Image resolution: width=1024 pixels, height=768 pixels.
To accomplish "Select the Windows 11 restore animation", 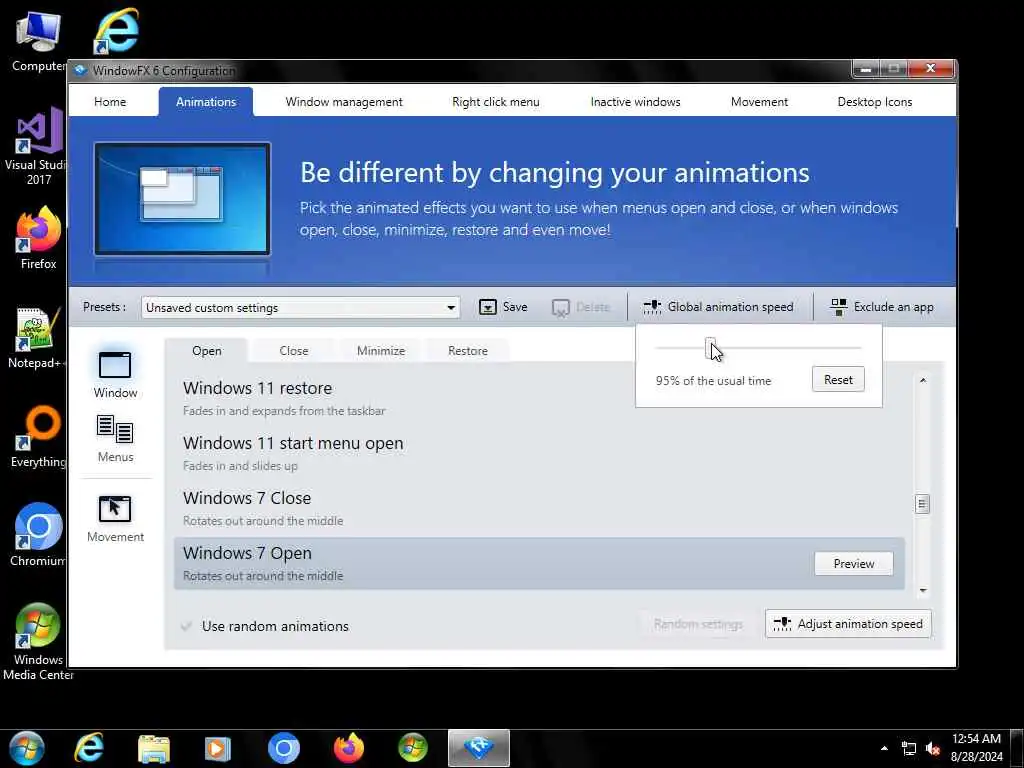I will [x=539, y=398].
